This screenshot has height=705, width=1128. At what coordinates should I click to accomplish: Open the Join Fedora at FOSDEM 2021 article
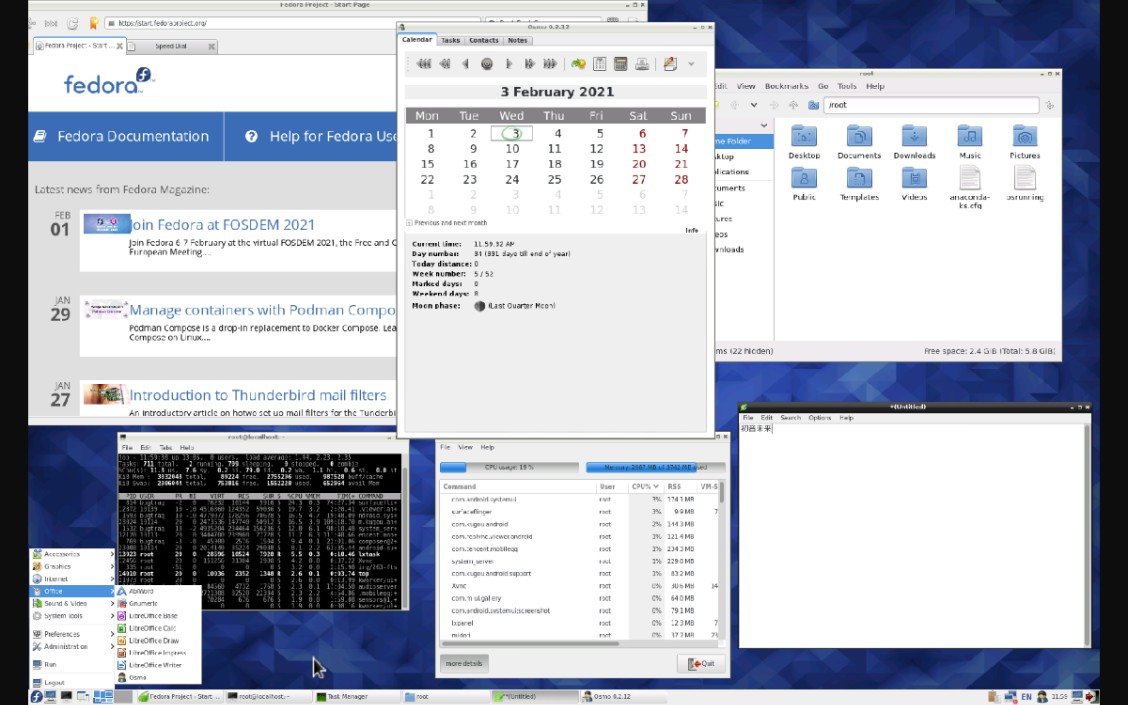tap(222, 225)
